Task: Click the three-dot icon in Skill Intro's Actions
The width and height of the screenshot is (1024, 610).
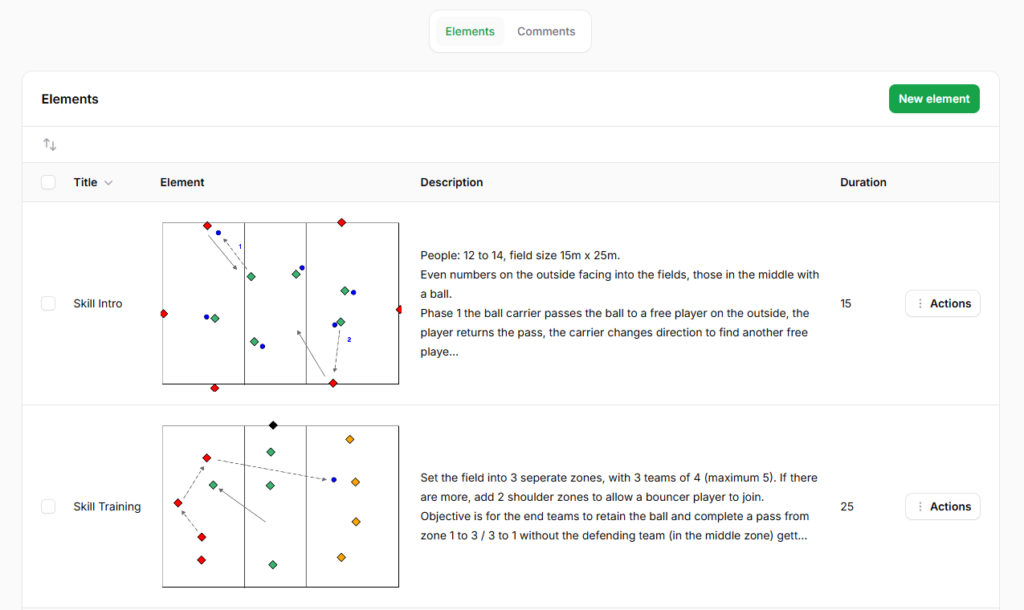Action: tap(920, 304)
